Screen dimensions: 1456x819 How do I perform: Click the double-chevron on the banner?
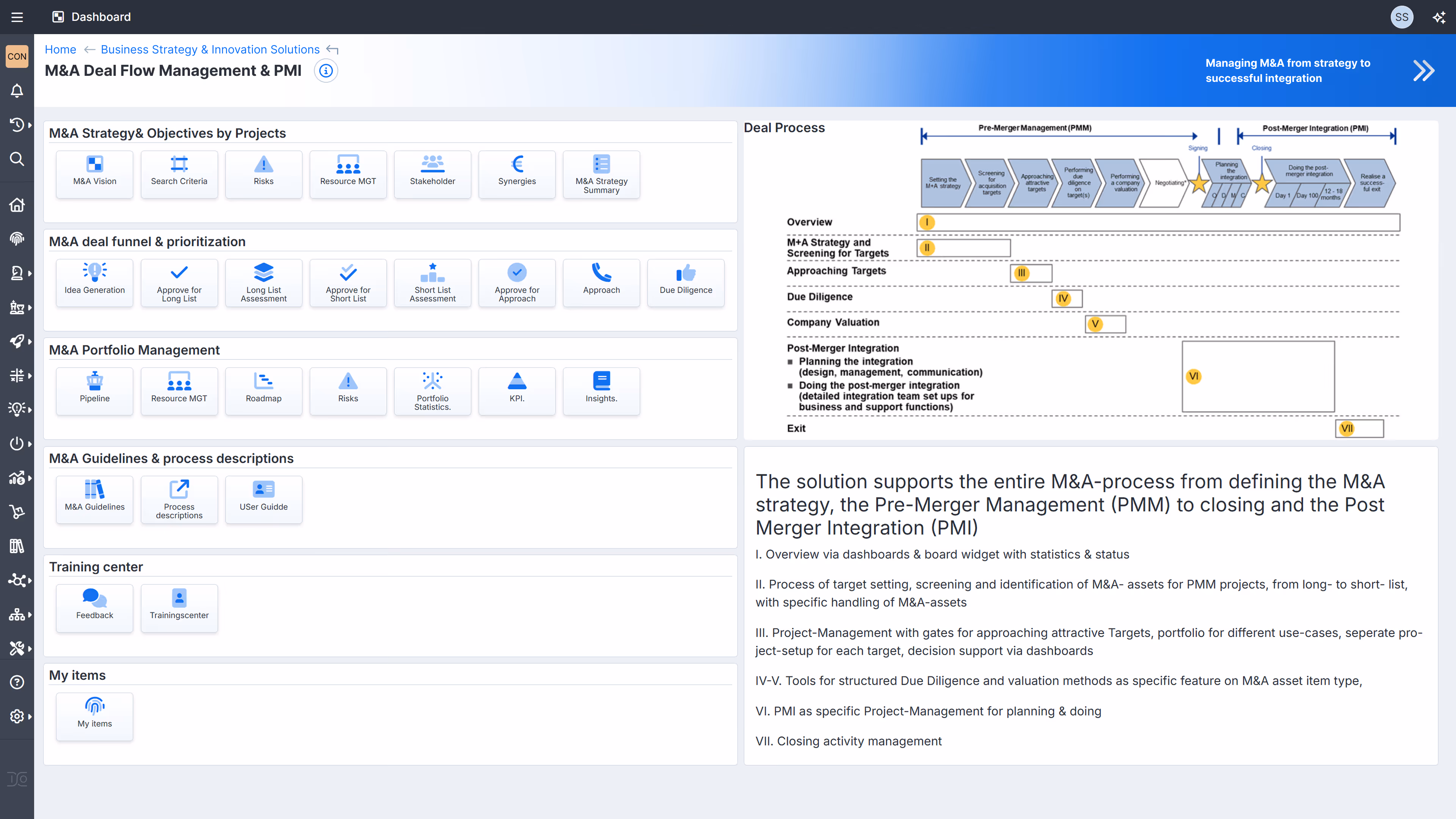tap(1423, 70)
